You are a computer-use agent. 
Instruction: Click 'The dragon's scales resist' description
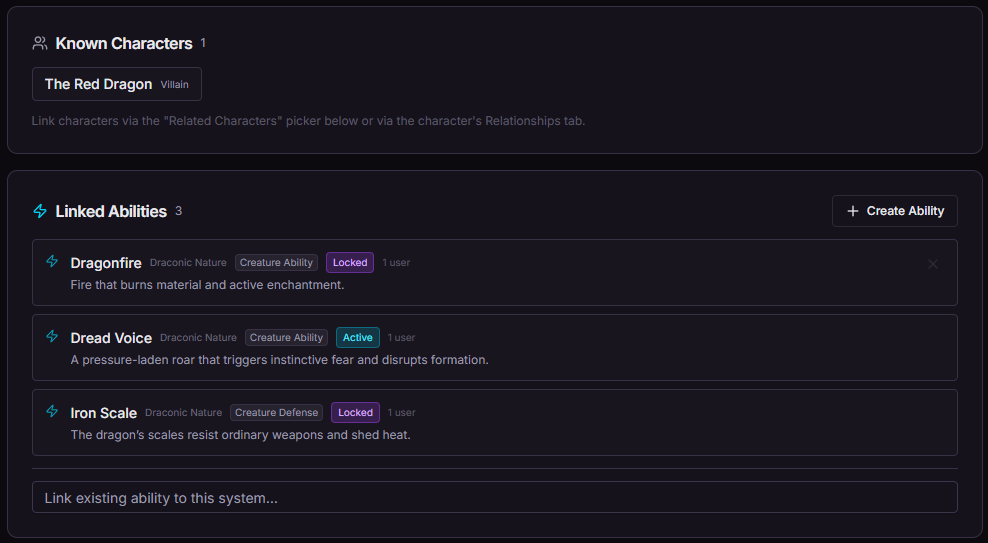coord(240,435)
